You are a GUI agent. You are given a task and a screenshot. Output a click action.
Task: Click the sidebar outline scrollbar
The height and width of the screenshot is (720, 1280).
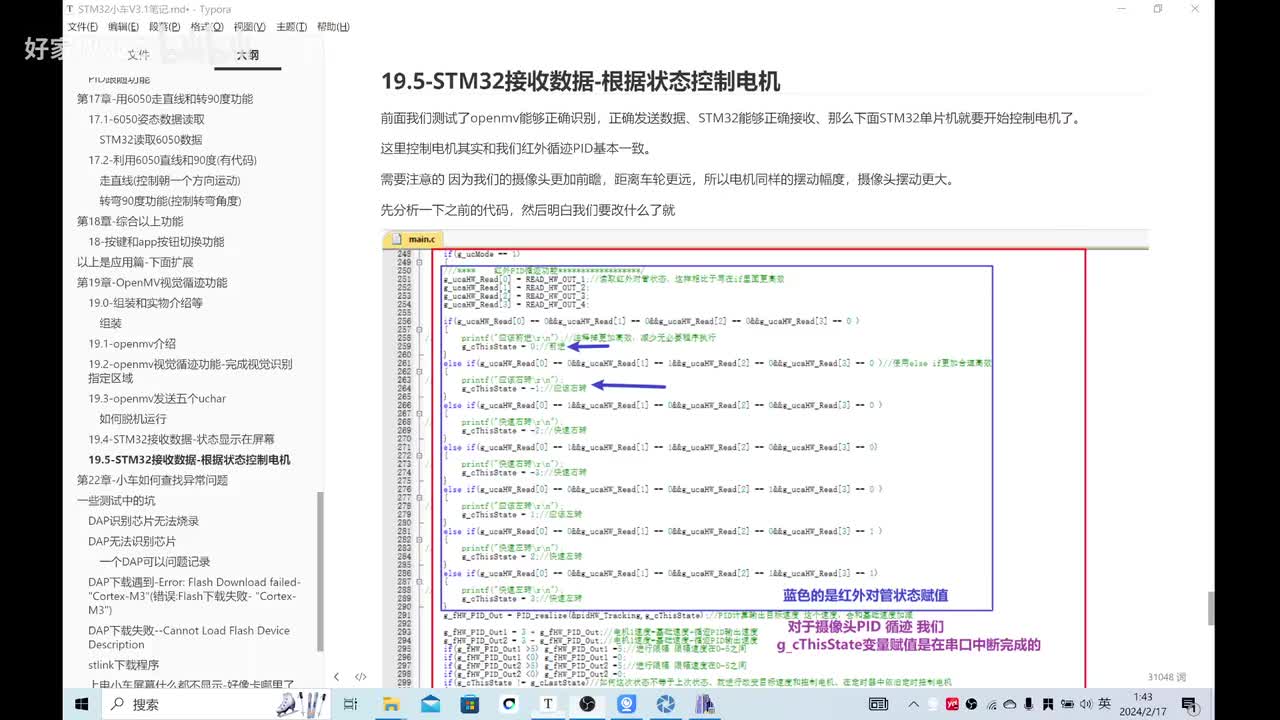click(320, 570)
